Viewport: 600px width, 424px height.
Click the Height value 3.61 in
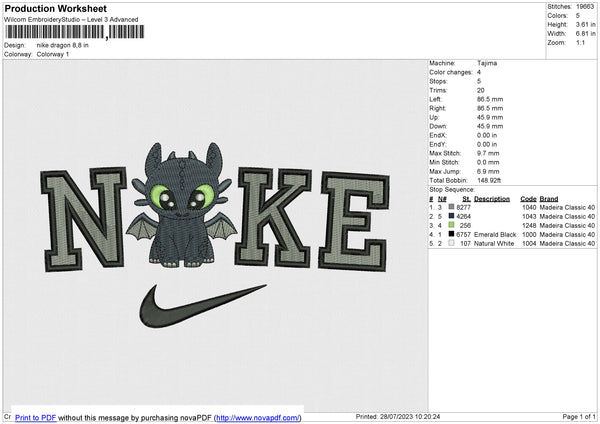[x=585, y=24]
